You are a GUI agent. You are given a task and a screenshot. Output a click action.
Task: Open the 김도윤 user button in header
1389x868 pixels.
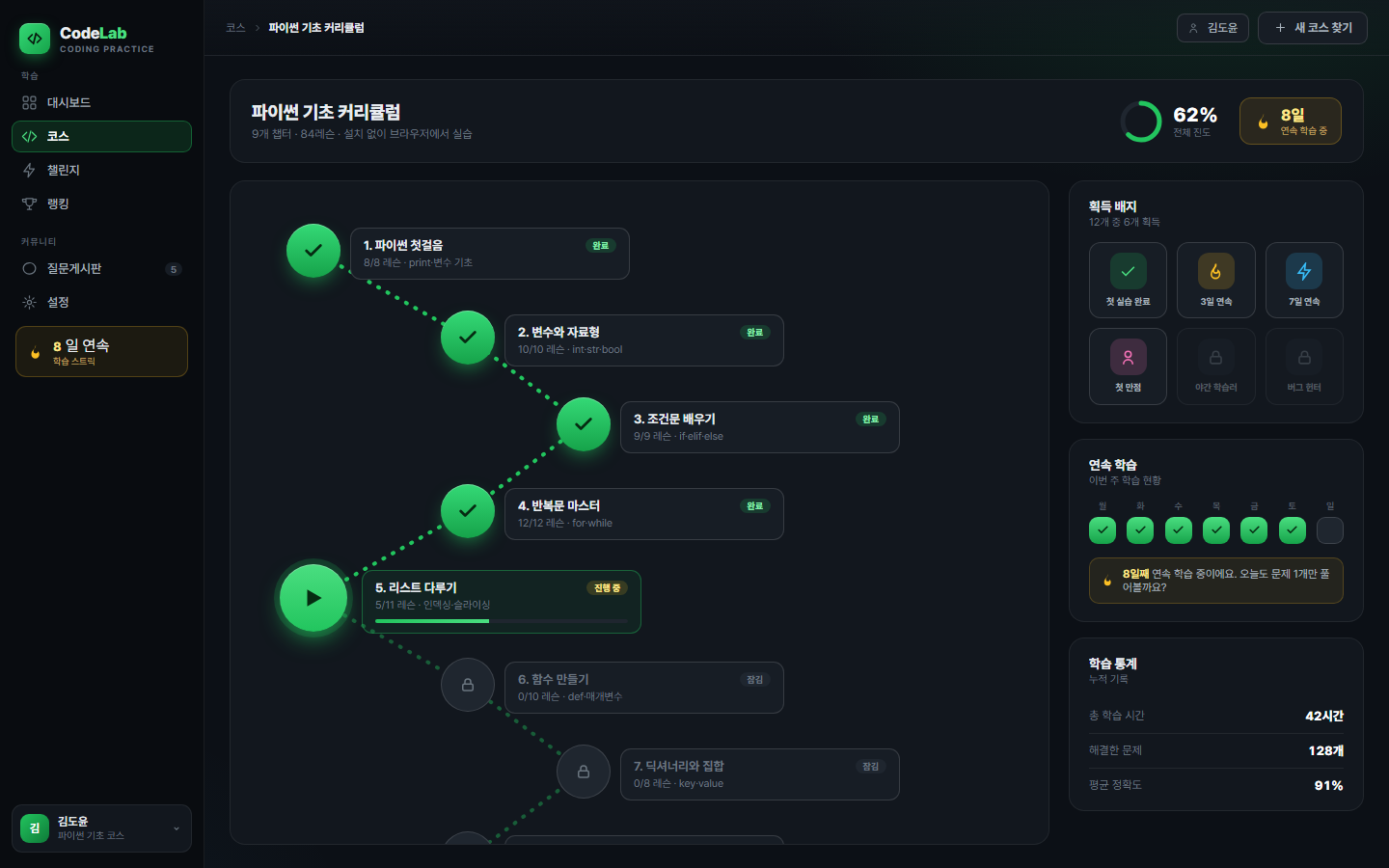(x=1212, y=28)
